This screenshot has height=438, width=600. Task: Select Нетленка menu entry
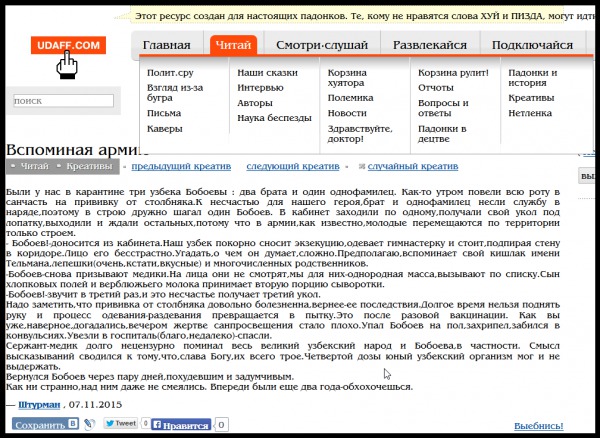530,113
